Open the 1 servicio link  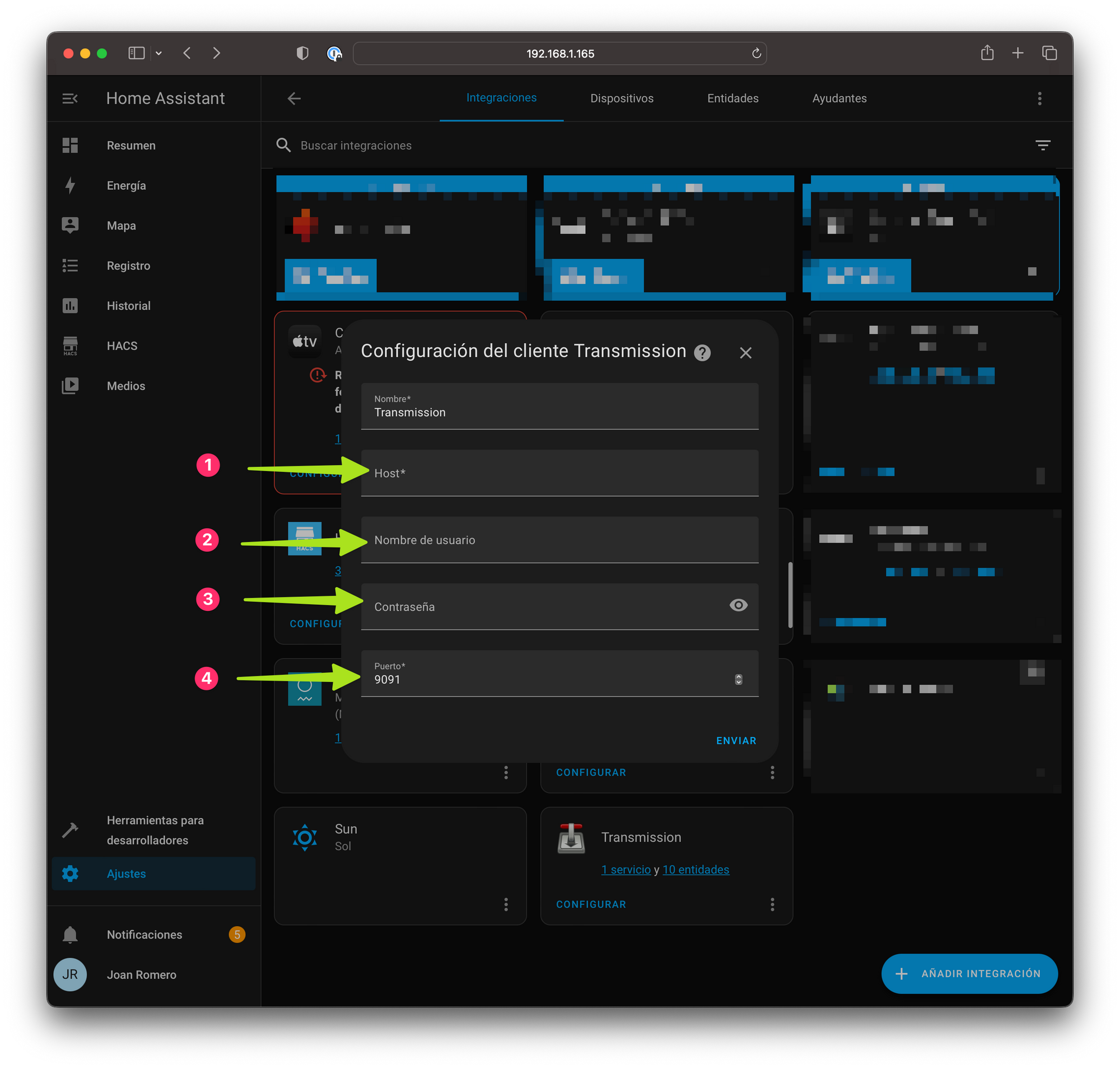(x=626, y=870)
